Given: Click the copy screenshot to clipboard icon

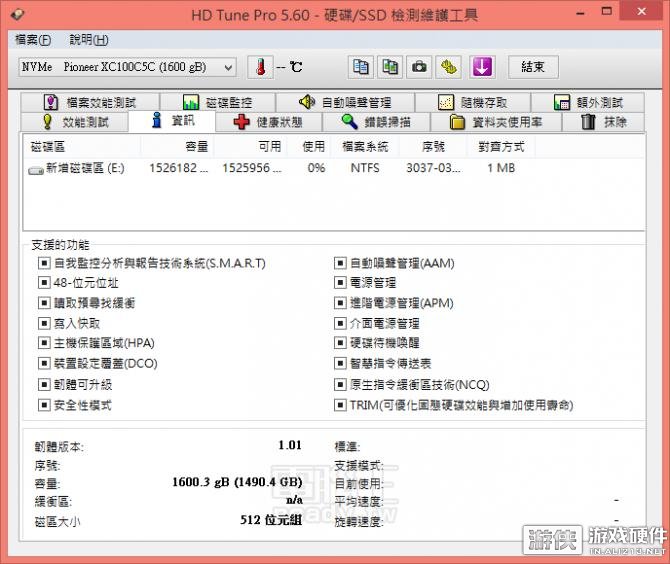Looking at the screenshot, I should 390,67.
